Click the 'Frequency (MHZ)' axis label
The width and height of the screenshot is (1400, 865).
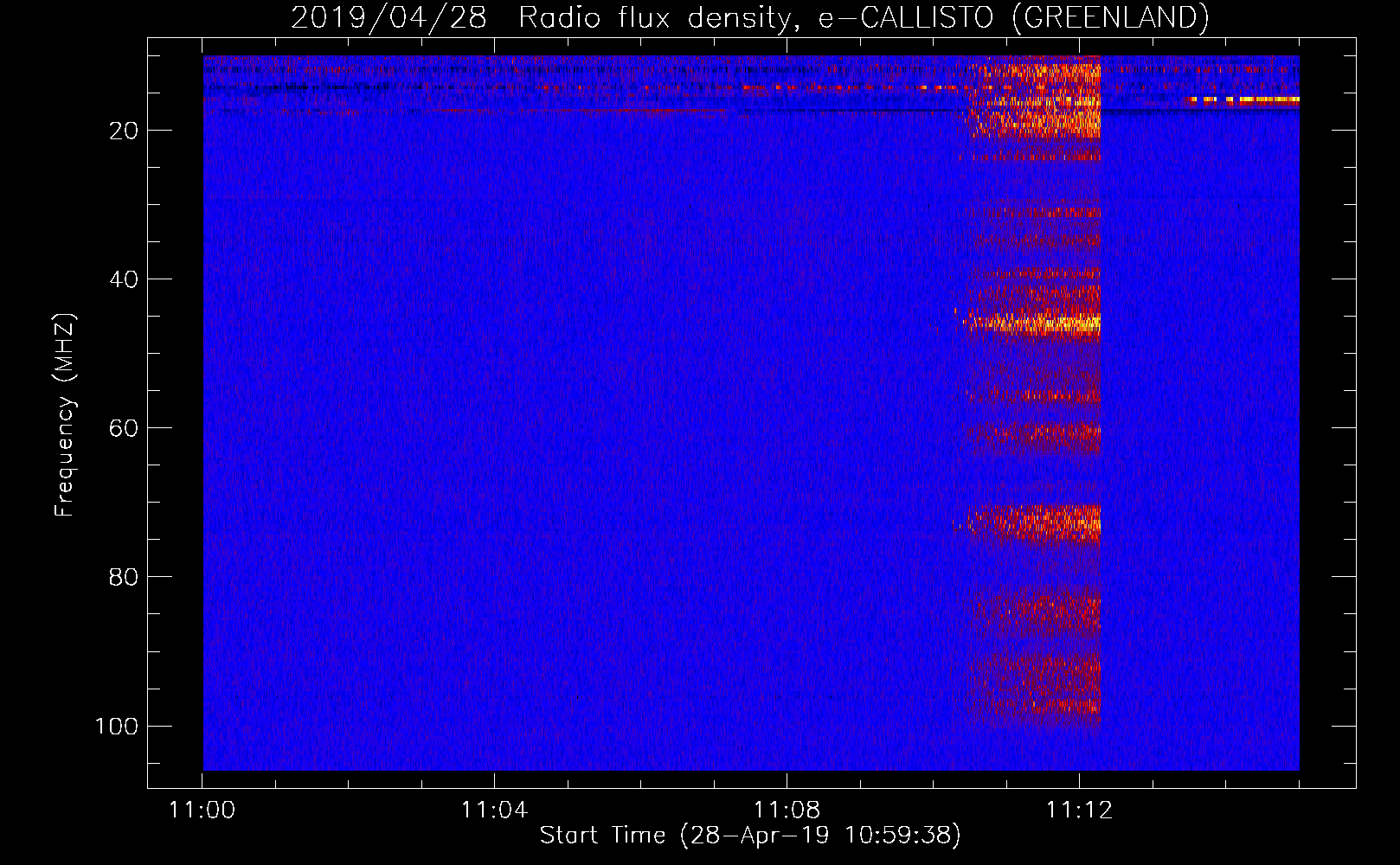65,415
